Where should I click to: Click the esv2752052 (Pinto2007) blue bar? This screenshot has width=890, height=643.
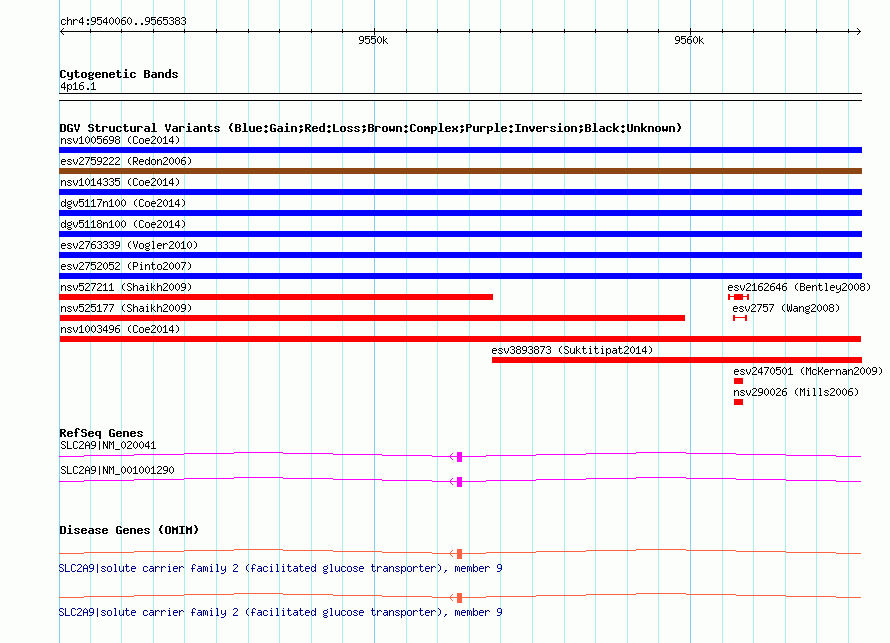pos(460,276)
